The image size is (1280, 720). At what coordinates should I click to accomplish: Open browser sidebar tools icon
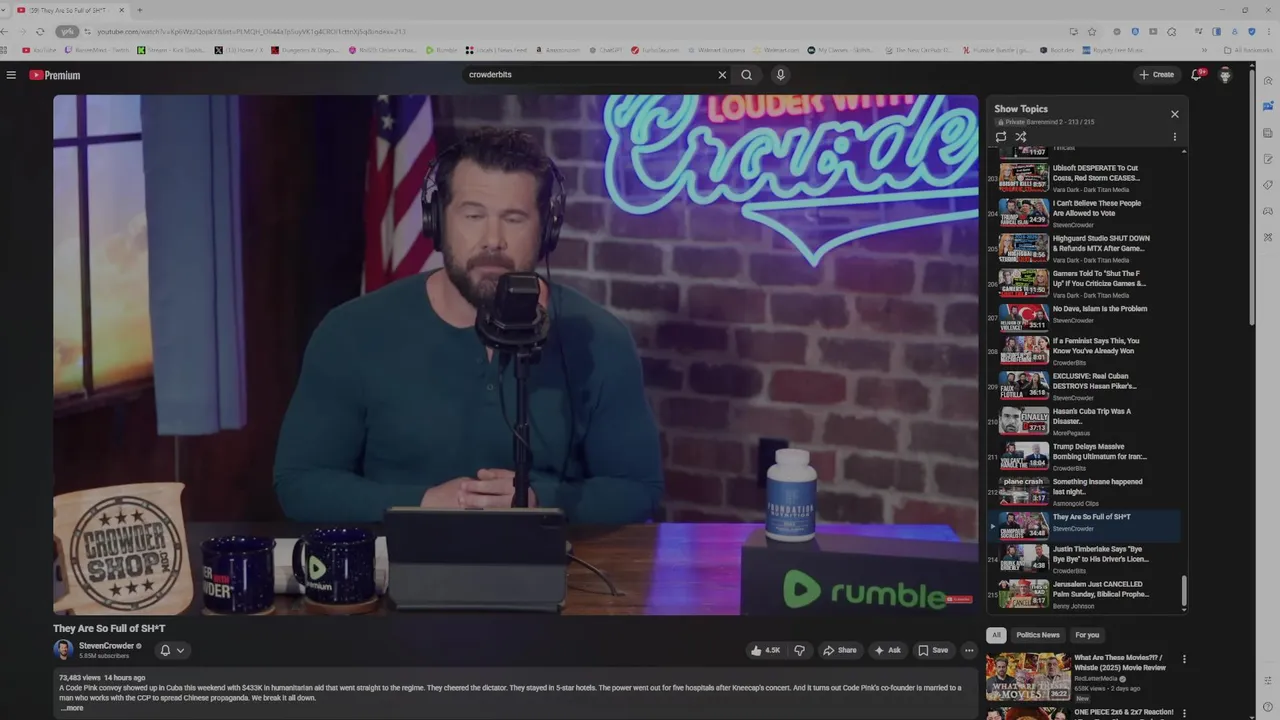point(1268,237)
